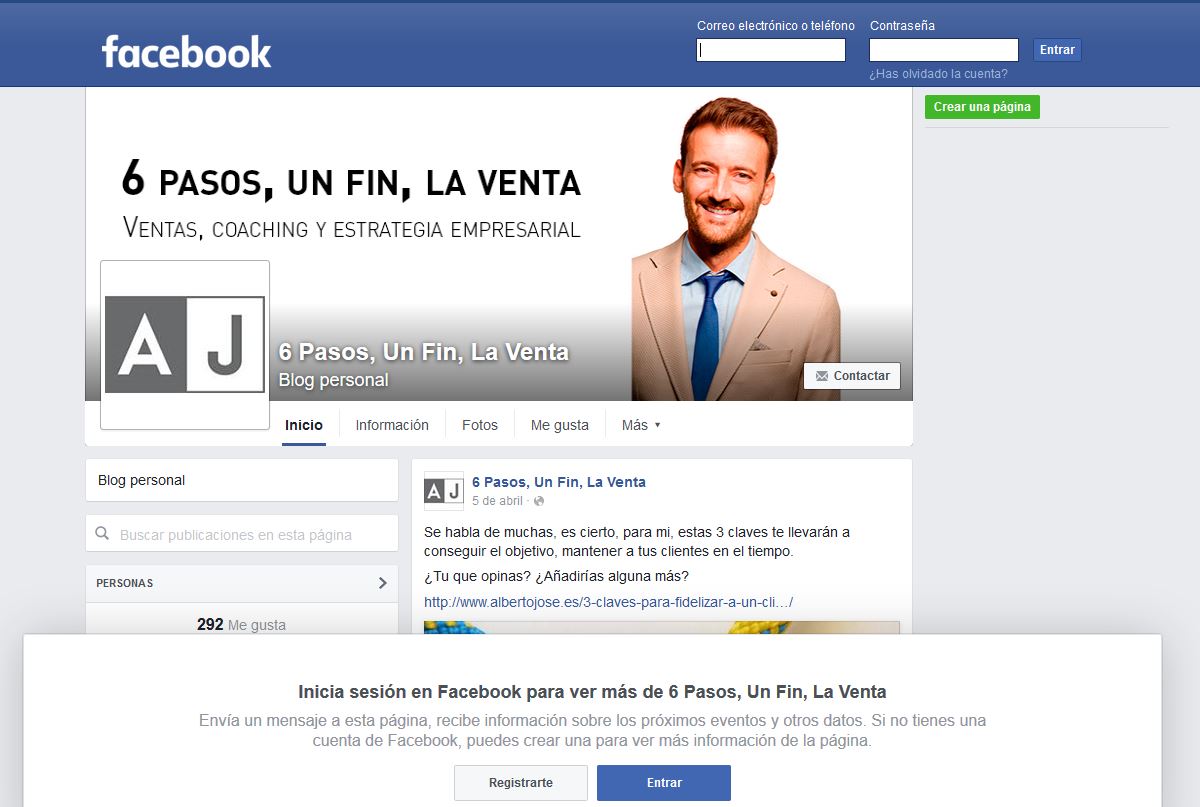Click the post preview image
1200x807 pixels.
(x=662, y=627)
